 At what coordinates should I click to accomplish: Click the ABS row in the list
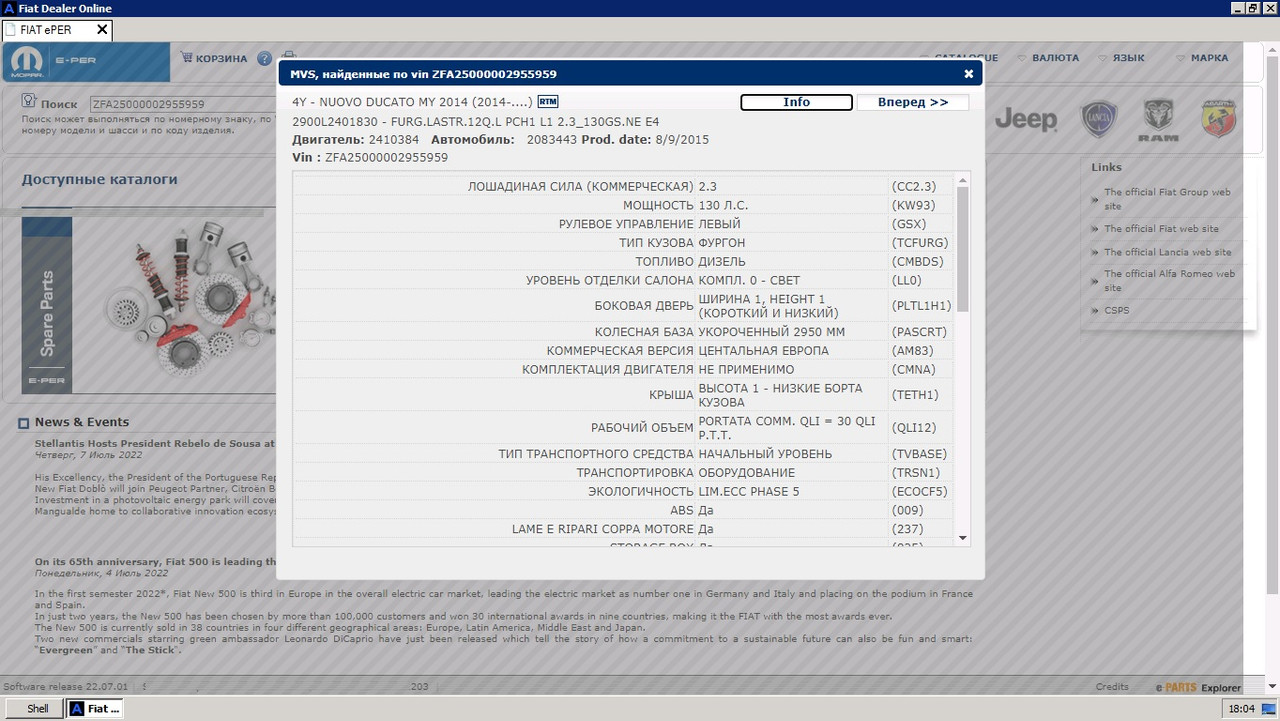pos(623,511)
